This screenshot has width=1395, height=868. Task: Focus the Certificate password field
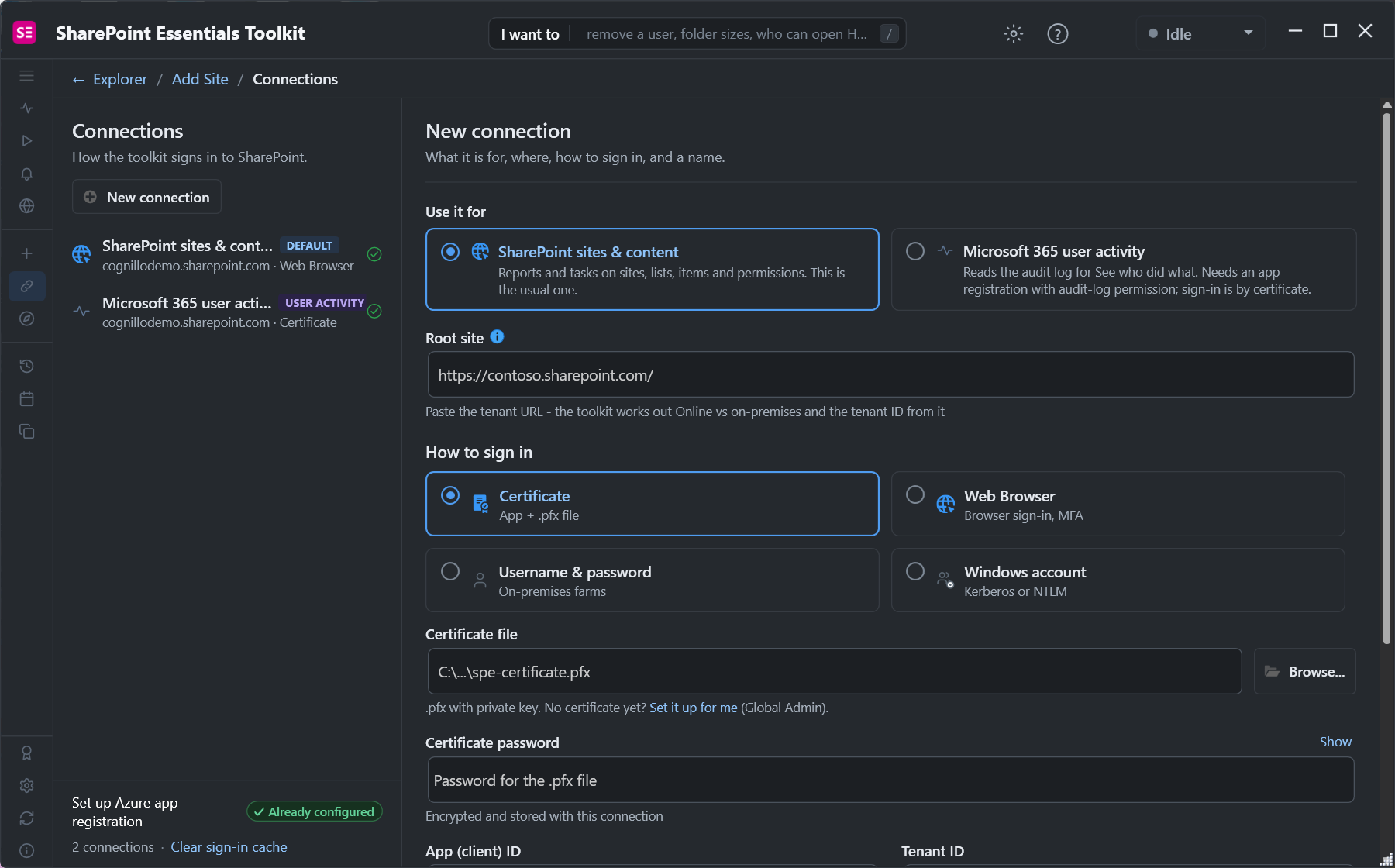[x=890, y=780]
